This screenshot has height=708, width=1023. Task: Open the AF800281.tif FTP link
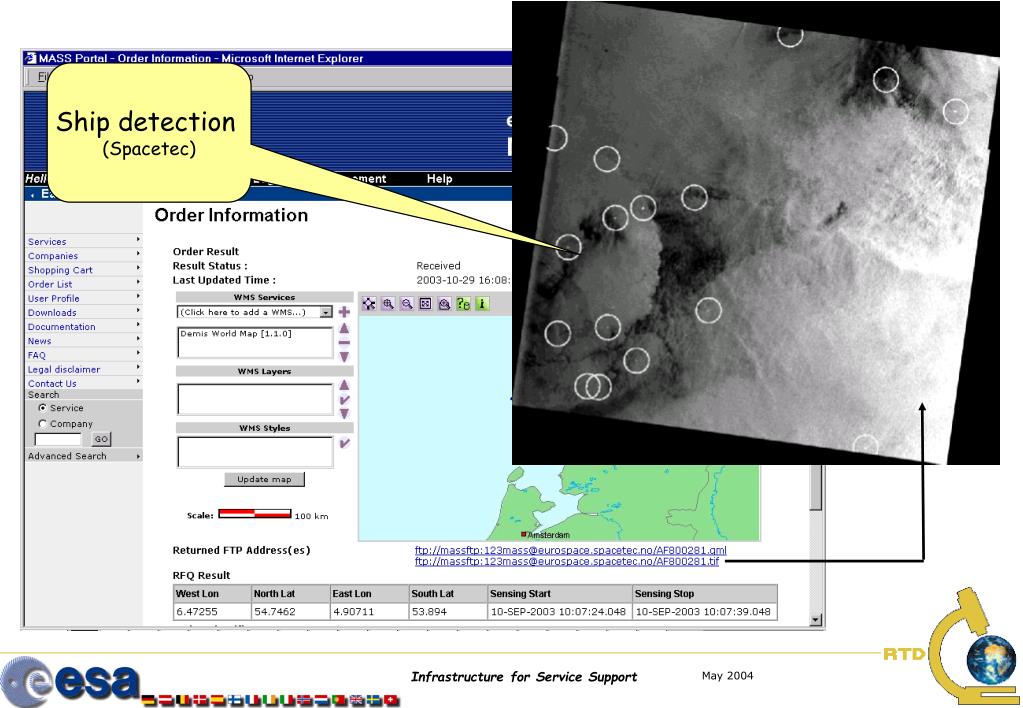[567, 561]
